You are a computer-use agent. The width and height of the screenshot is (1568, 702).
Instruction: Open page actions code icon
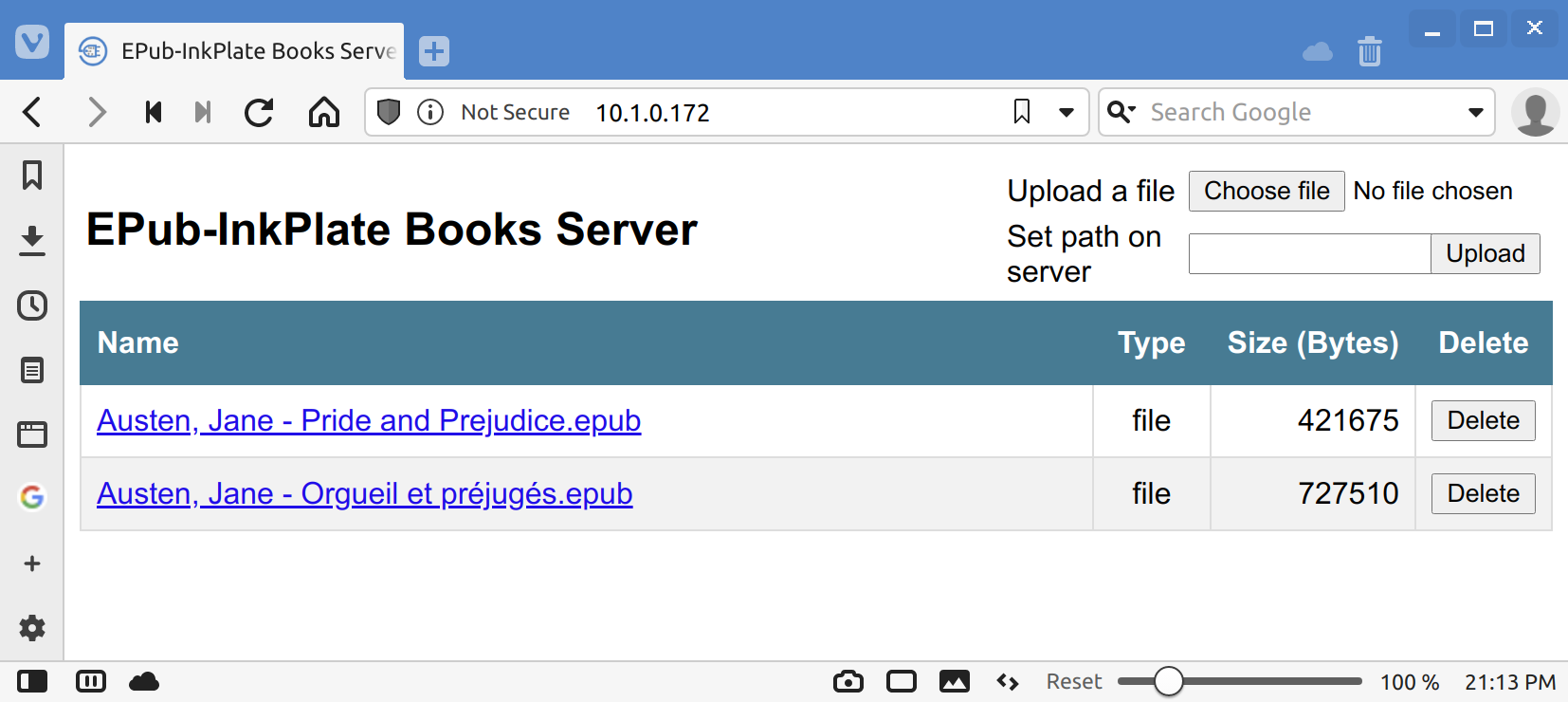[1008, 681]
